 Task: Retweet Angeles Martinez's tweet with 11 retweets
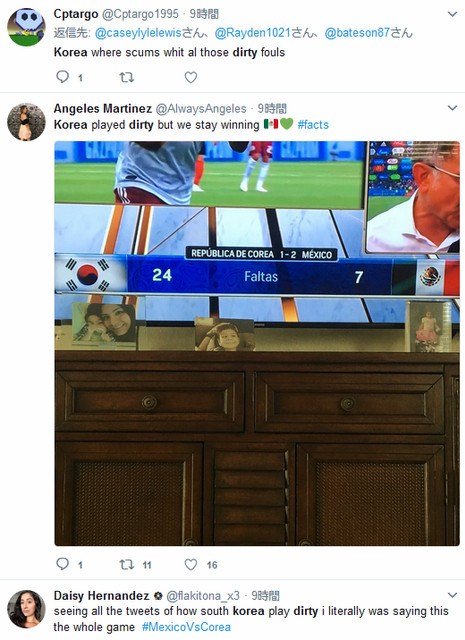pos(127,564)
